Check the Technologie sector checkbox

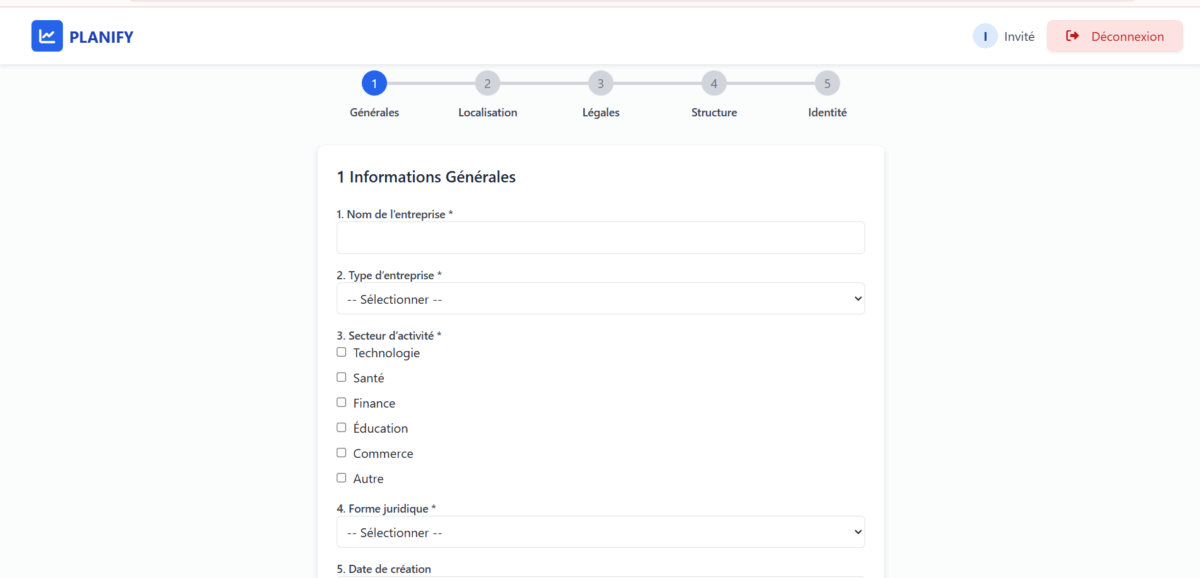[342, 352]
